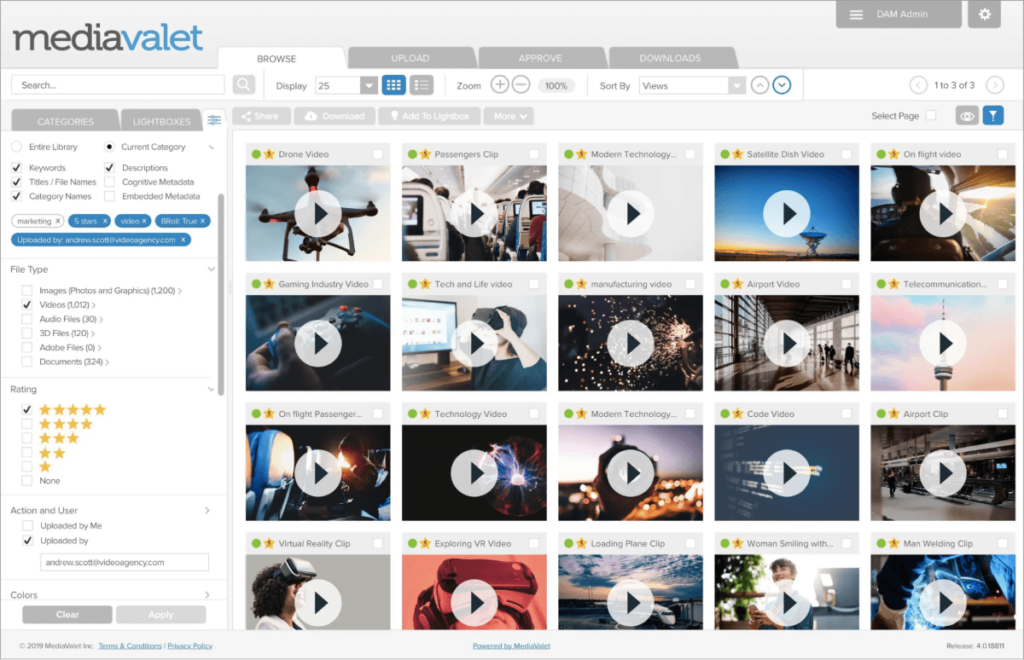Switch to list view

pos(422,85)
